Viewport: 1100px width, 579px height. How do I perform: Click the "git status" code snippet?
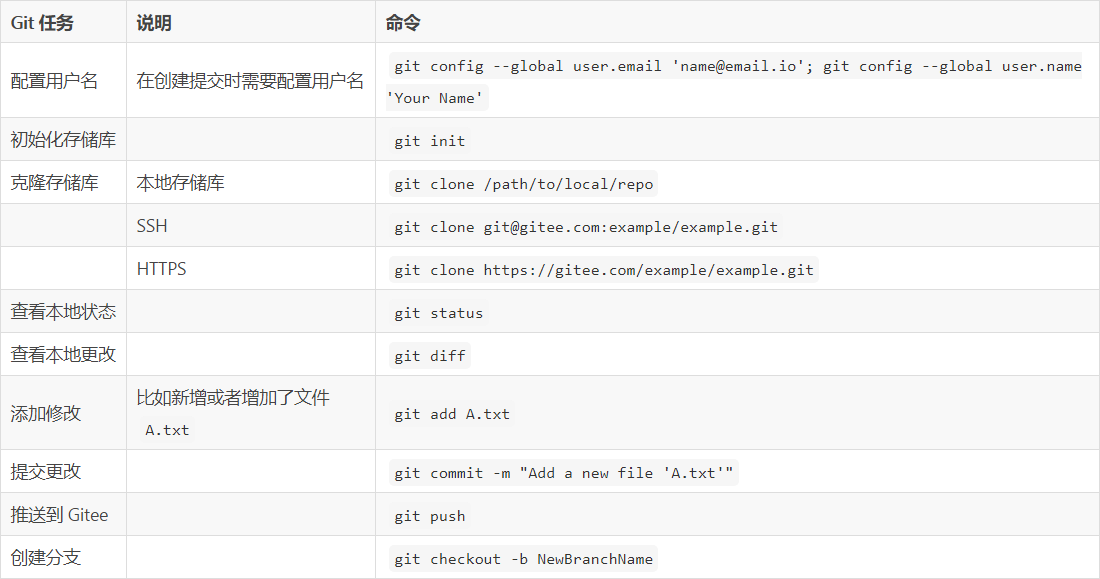pos(438,313)
